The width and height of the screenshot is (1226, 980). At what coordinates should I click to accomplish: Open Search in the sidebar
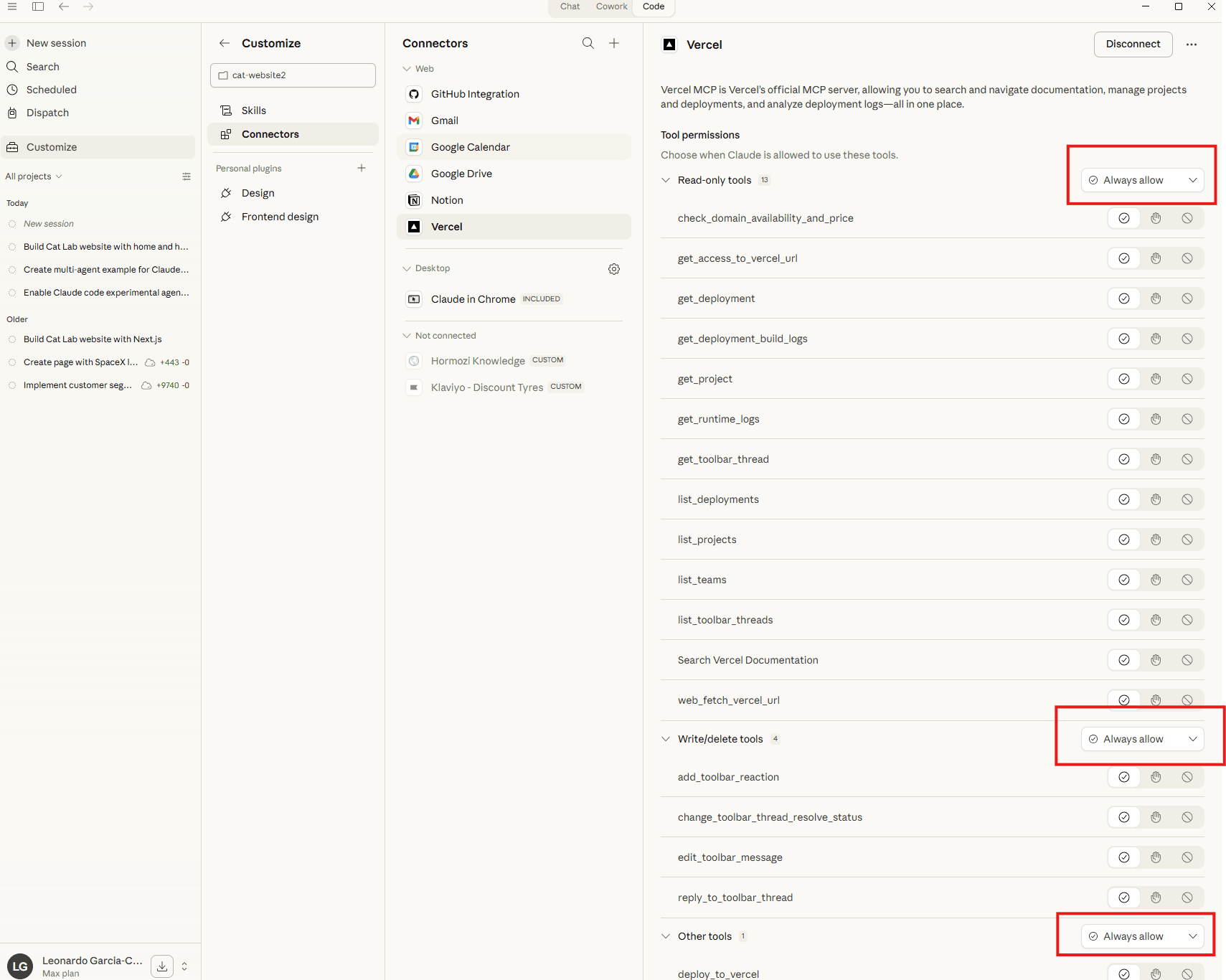(99, 67)
